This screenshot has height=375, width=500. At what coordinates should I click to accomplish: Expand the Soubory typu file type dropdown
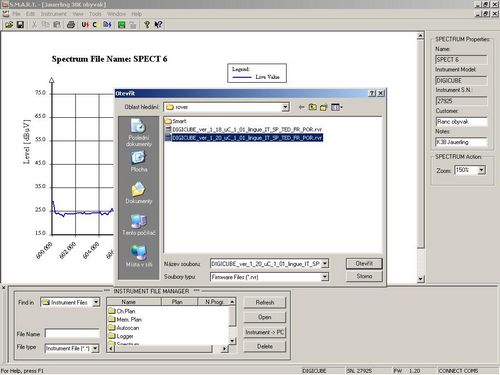click(324, 277)
